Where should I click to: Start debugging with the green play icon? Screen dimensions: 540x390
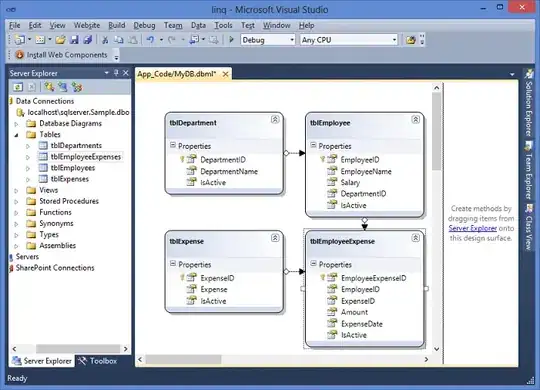(x=231, y=40)
